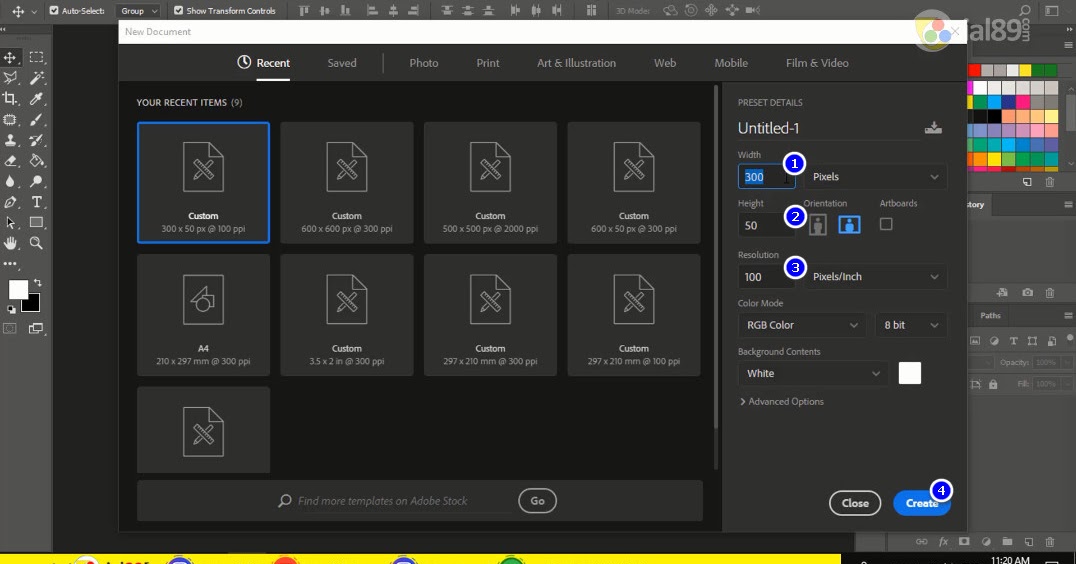Select the Crop tool
The image size is (1076, 564).
[10, 99]
